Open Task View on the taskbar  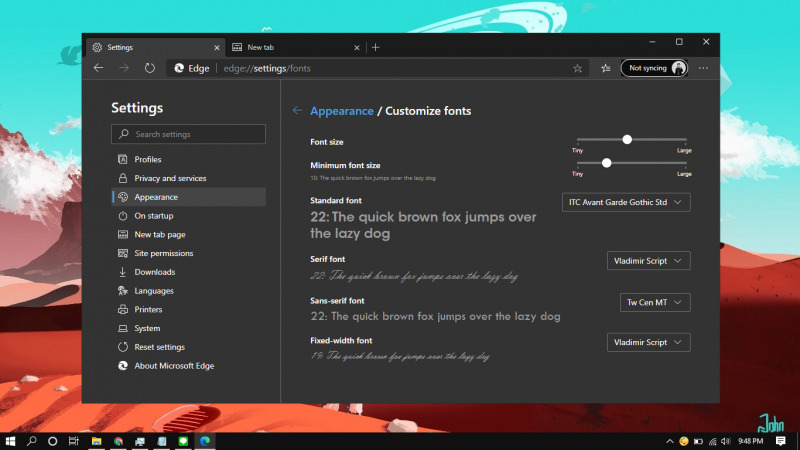point(73,441)
